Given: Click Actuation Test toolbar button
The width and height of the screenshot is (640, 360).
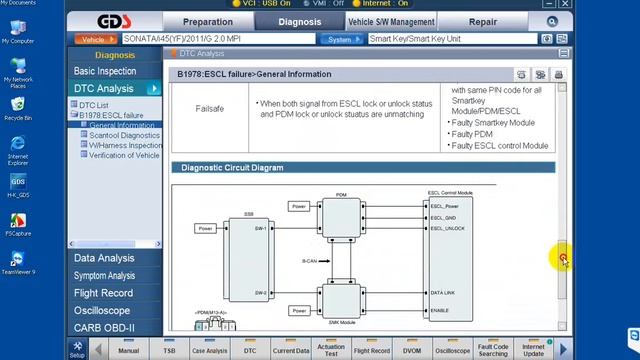Looking at the screenshot, I should tap(331, 349).
